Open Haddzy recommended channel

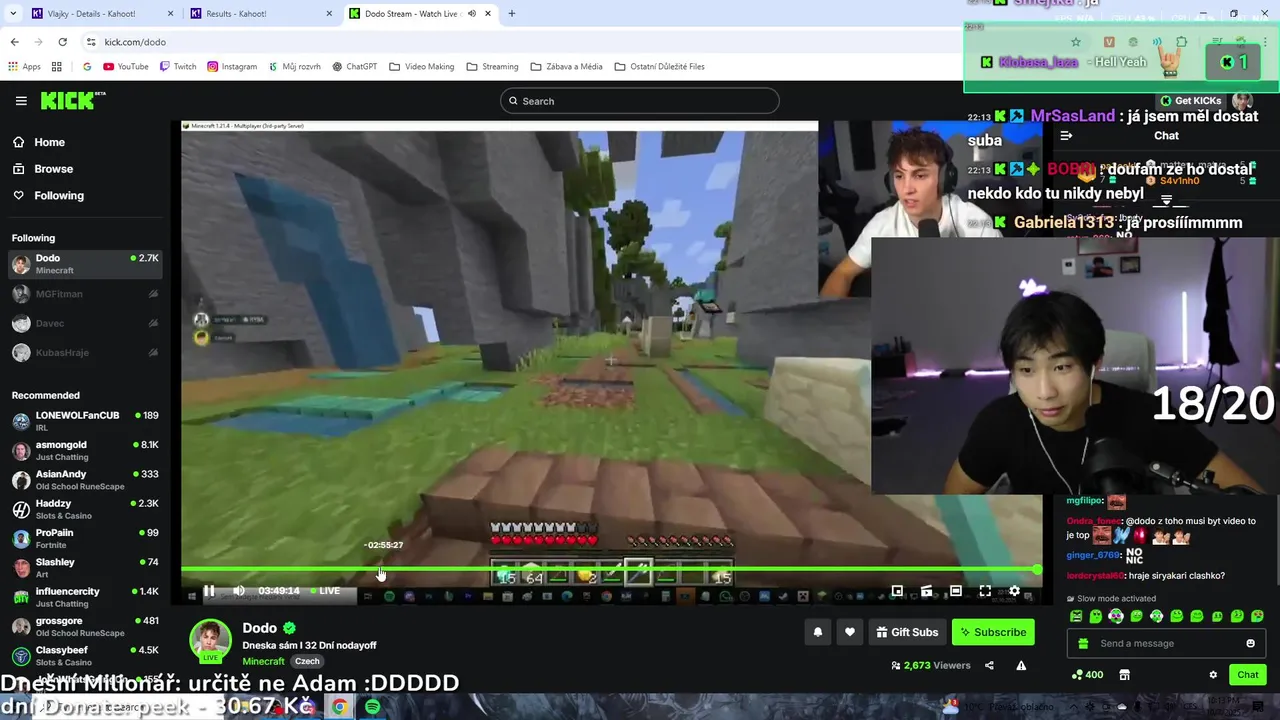tap(86, 509)
